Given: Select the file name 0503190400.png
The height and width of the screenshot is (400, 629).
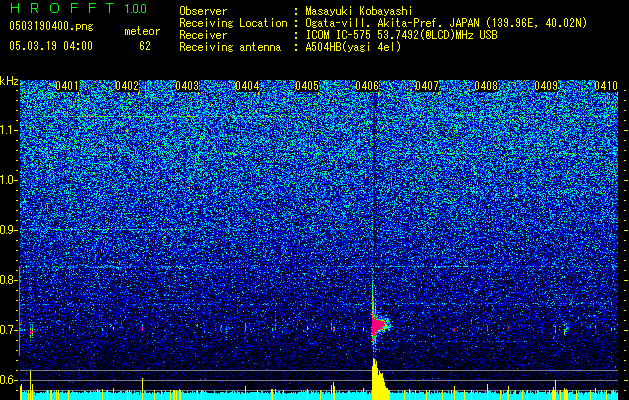Looking at the screenshot, I should 51,26.
